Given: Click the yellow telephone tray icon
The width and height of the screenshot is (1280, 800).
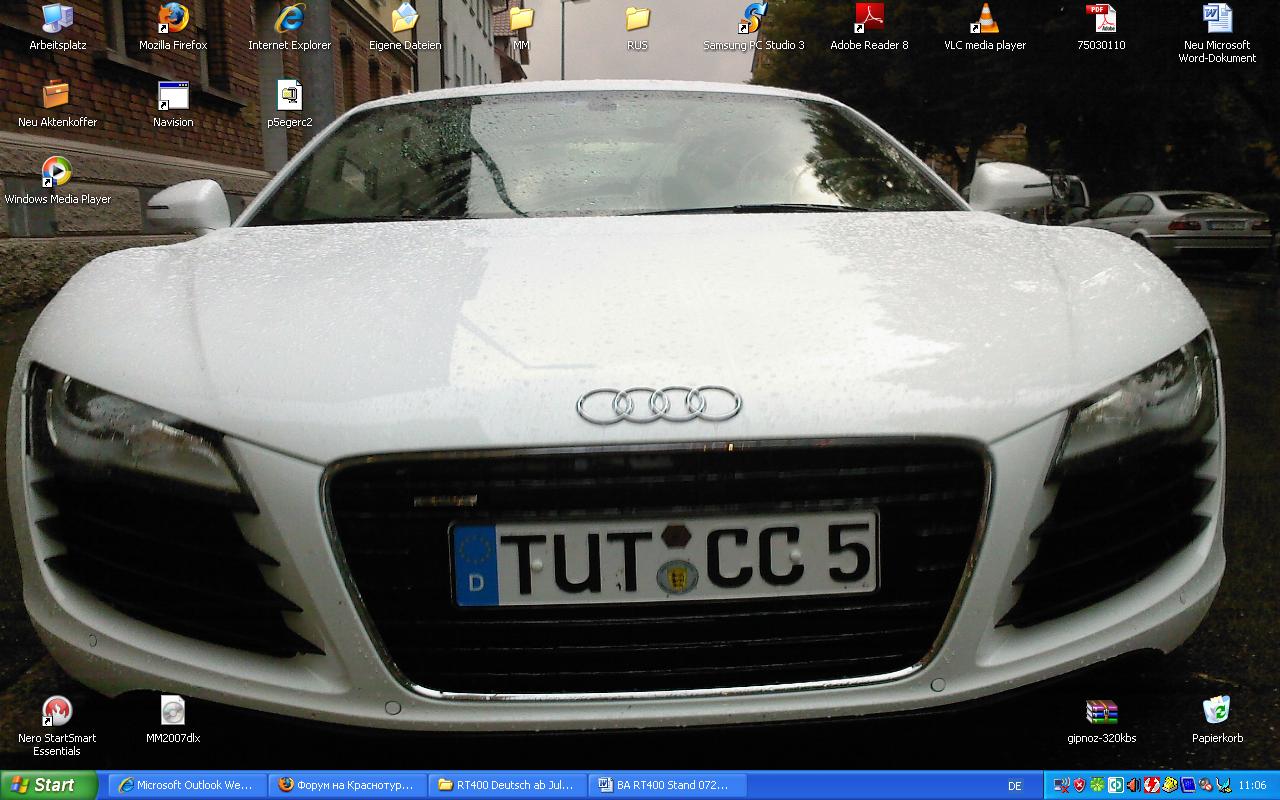Looking at the screenshot, I should 1170,785.
